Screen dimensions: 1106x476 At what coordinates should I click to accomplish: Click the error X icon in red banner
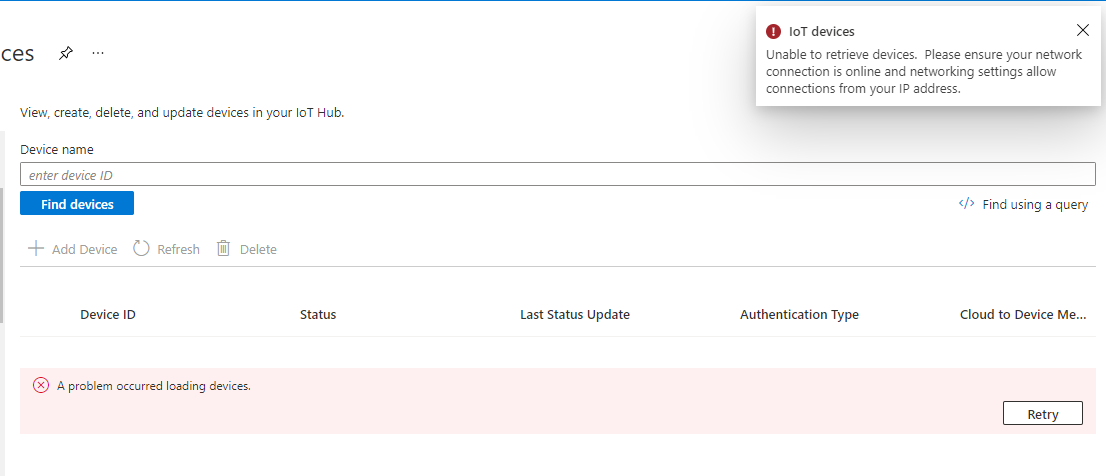click(41, 385)
